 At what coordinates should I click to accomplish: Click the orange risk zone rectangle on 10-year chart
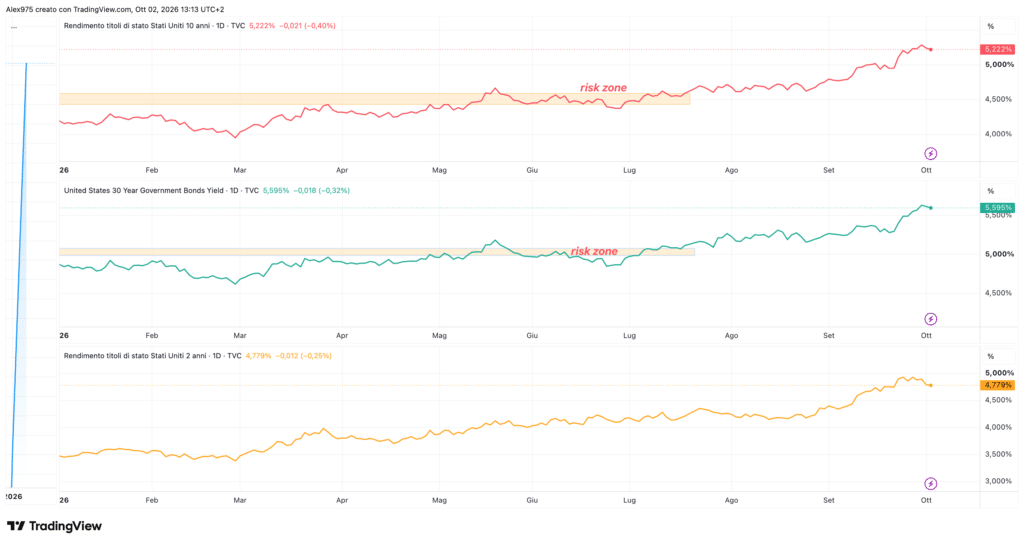[x=374, y=99]
